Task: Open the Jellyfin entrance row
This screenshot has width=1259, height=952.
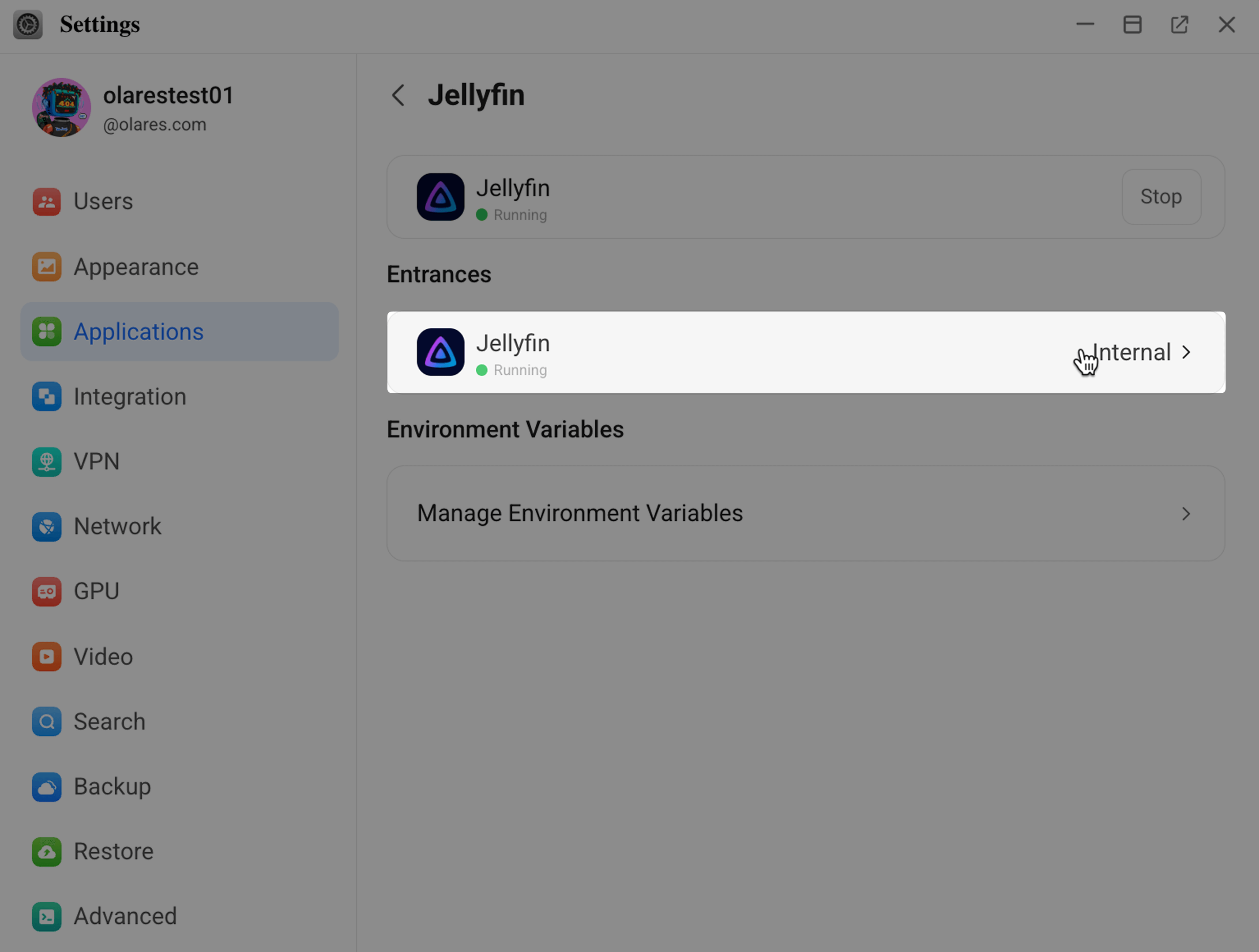Action: [x=740, y=353]
